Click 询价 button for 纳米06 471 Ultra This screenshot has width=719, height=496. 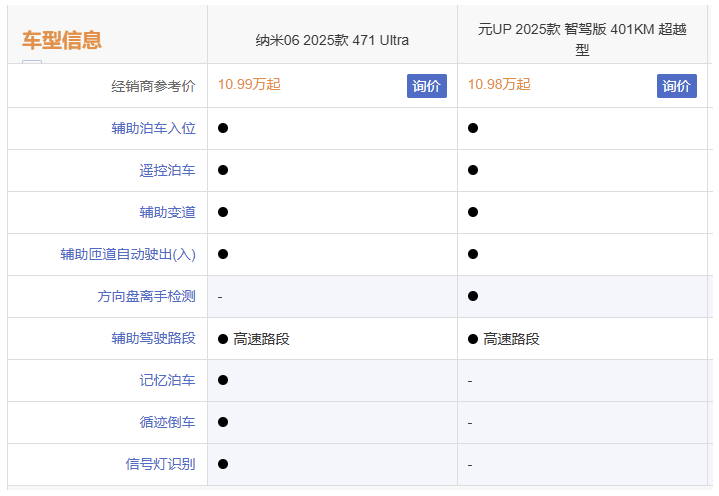tap(426, 86)
